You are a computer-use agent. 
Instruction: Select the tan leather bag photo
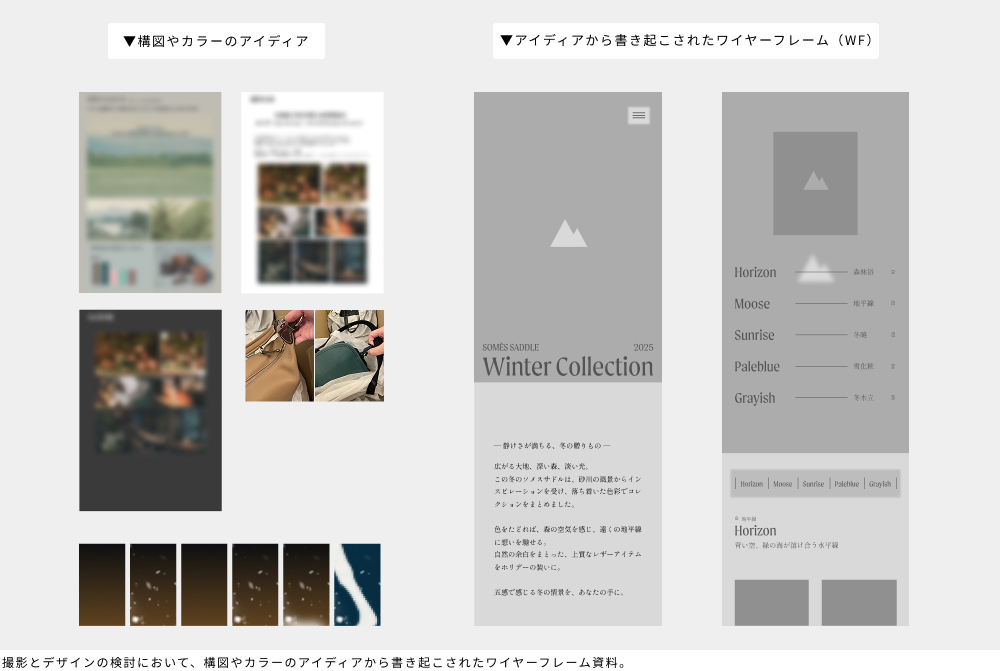click(x=279, y=355)
